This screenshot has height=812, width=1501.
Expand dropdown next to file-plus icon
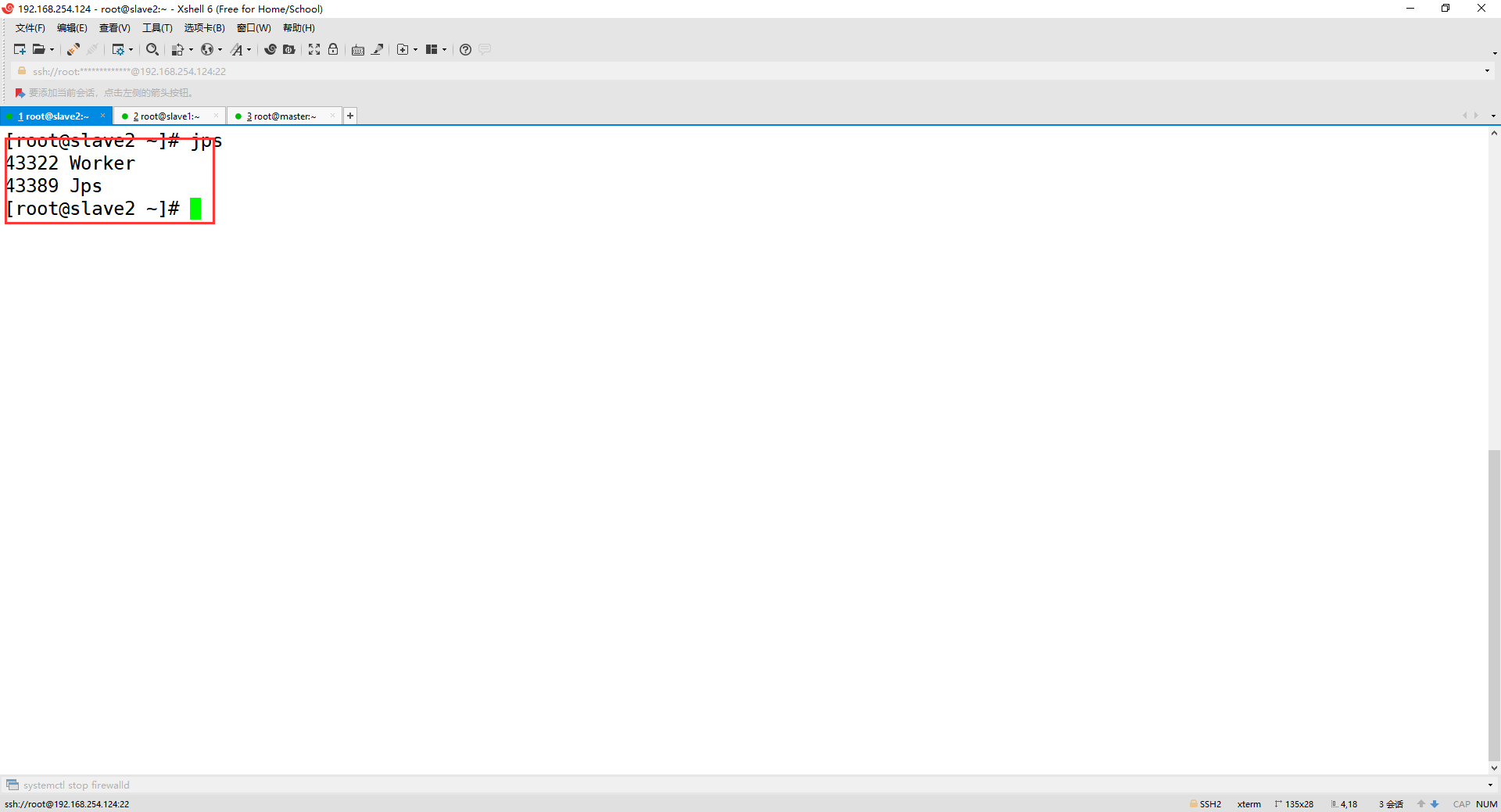(415, 49)
